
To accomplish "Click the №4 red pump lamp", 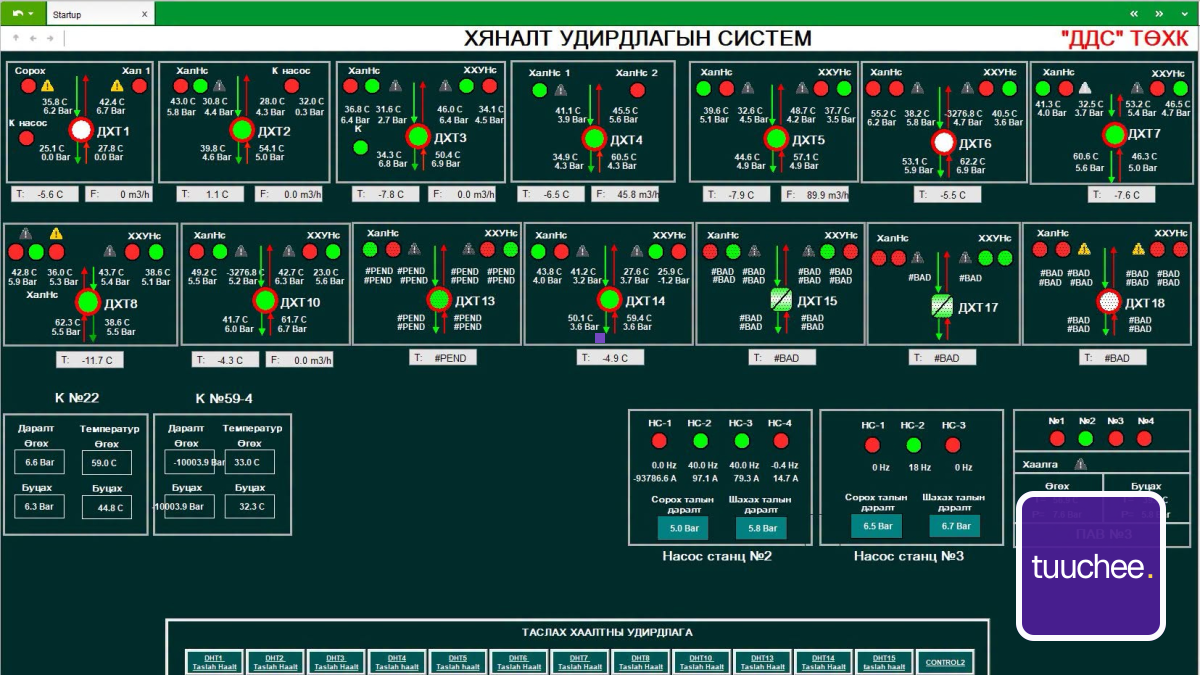I will coord(1144,438).
